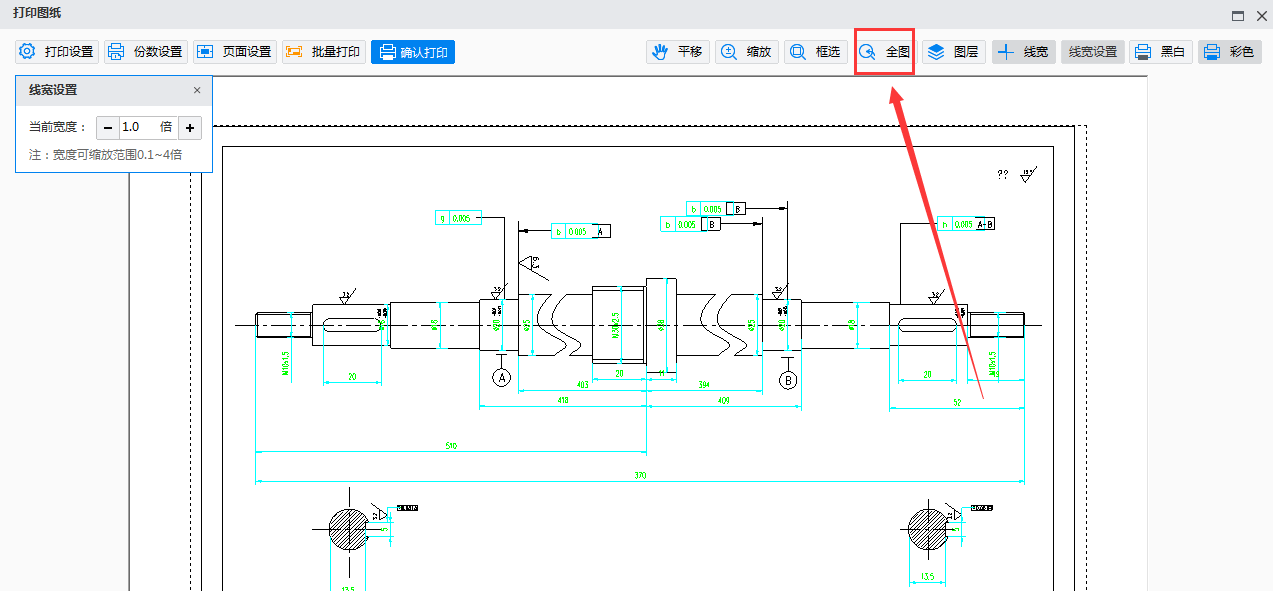1273x591 pixels.
Task: Click the 打印图纸 window title
Action: pyautogui.click(x=36, y=13)
